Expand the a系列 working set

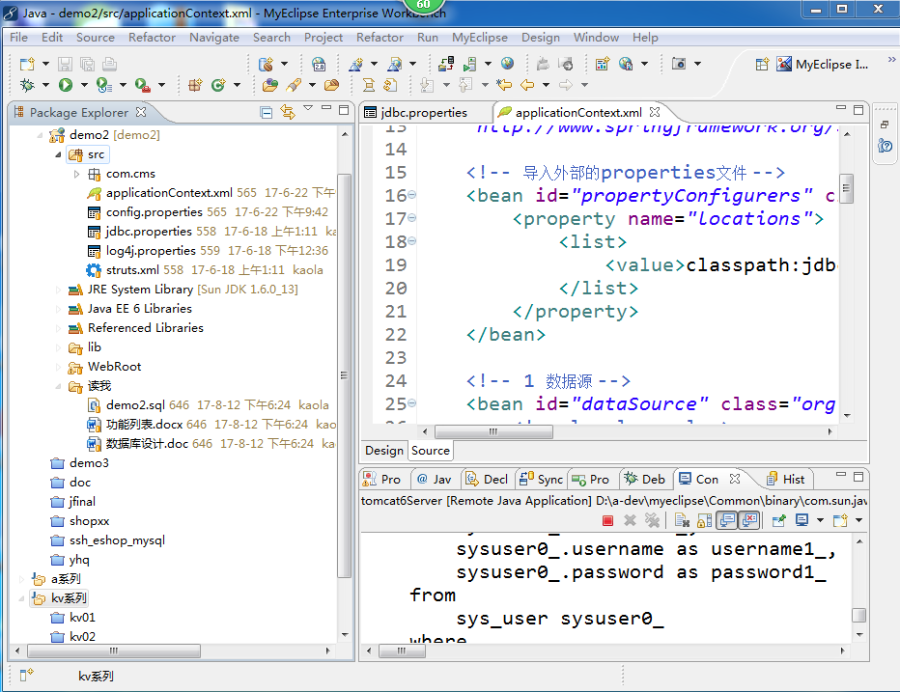(21, 579)
